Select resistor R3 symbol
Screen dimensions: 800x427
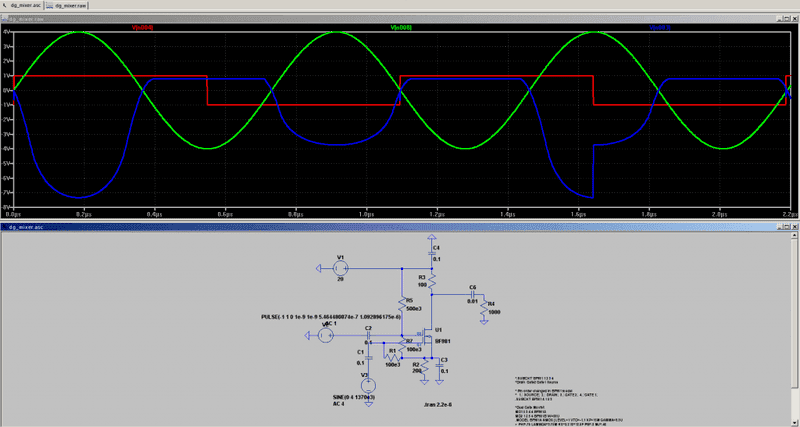pyautogui.click(x=431, y=282)
